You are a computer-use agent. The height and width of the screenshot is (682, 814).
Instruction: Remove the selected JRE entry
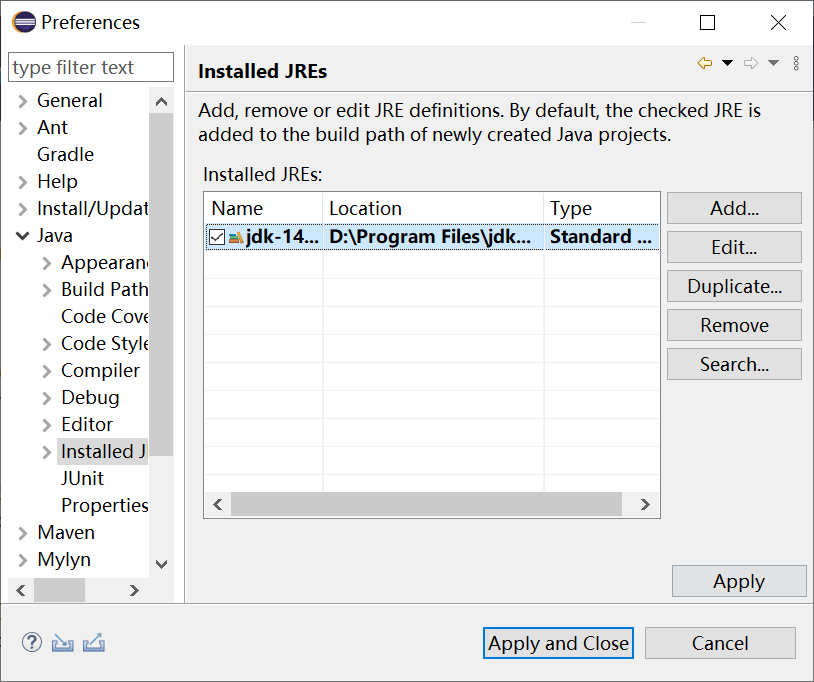[734, 325]
